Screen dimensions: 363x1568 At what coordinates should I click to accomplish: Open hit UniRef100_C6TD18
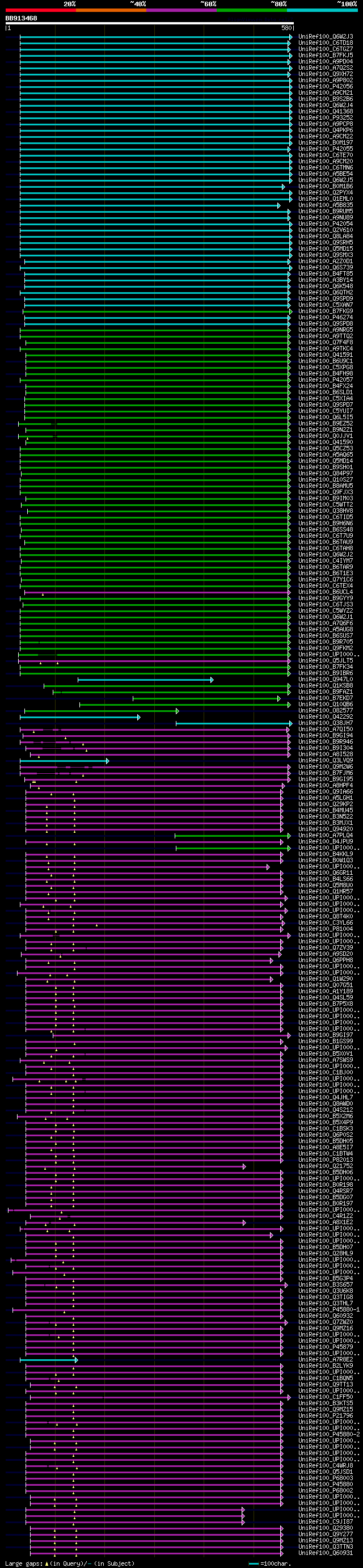(325, 43)
